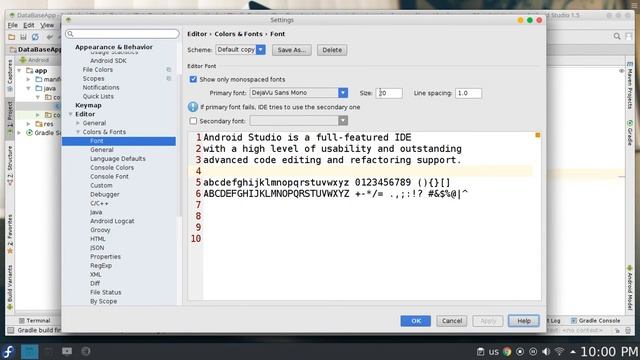Click the search magnifier in Android Studio toolbar
Image resolution: width=640 pixels, height=360 pixels.
coord(617,36)
